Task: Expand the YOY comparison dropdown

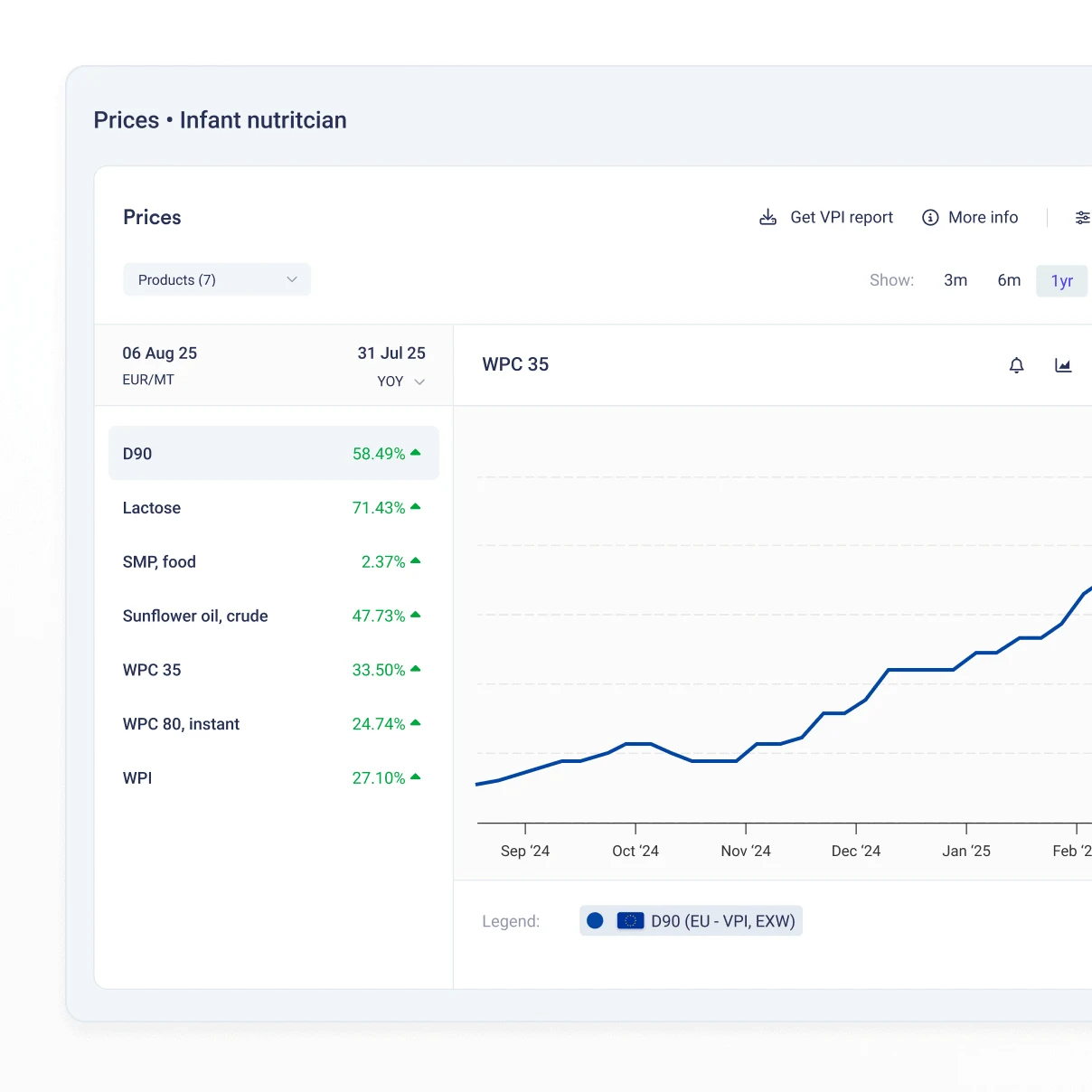Action: 401,381
